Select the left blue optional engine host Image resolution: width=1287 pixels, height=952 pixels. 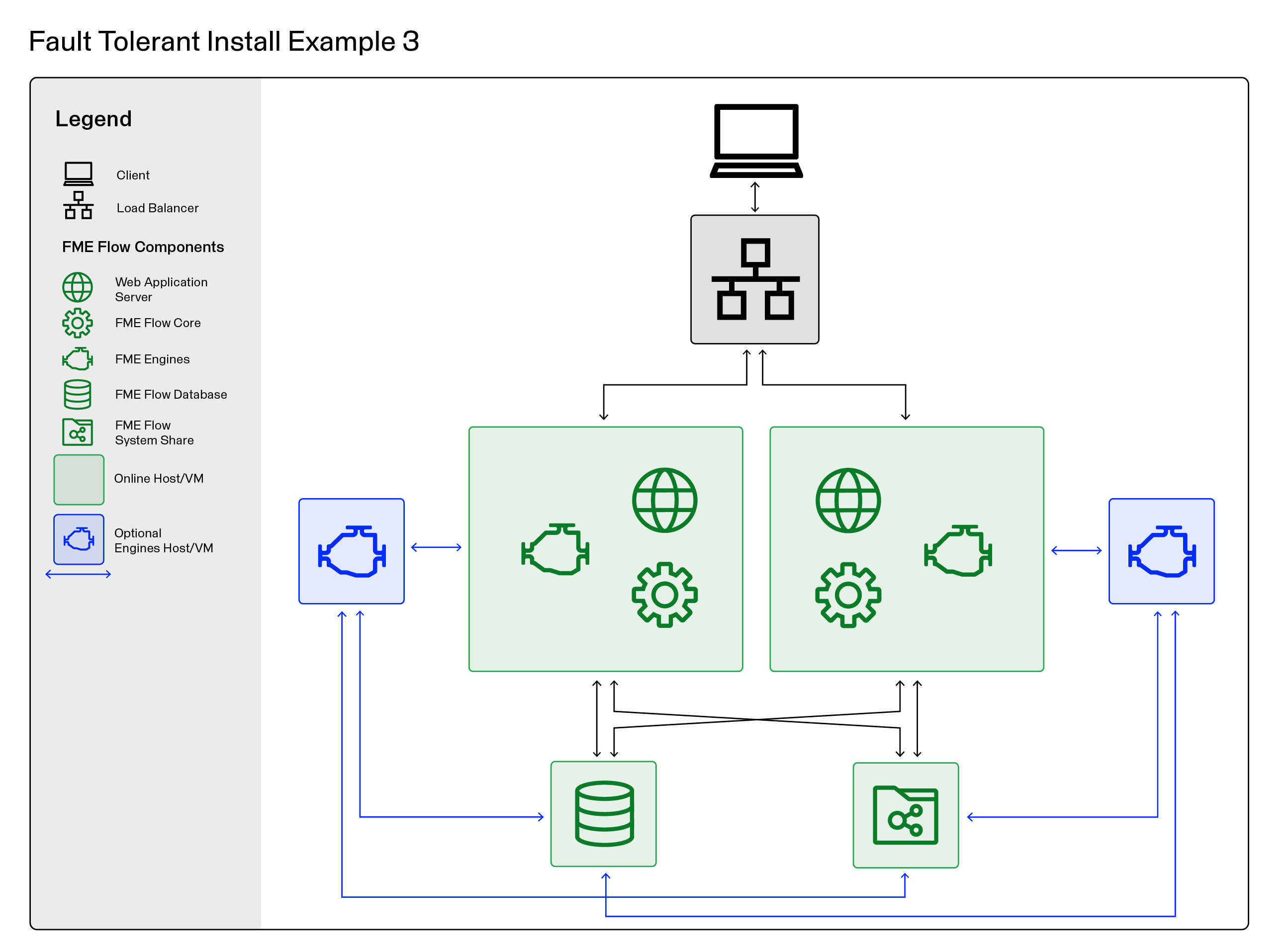click(x=351, y=551)
